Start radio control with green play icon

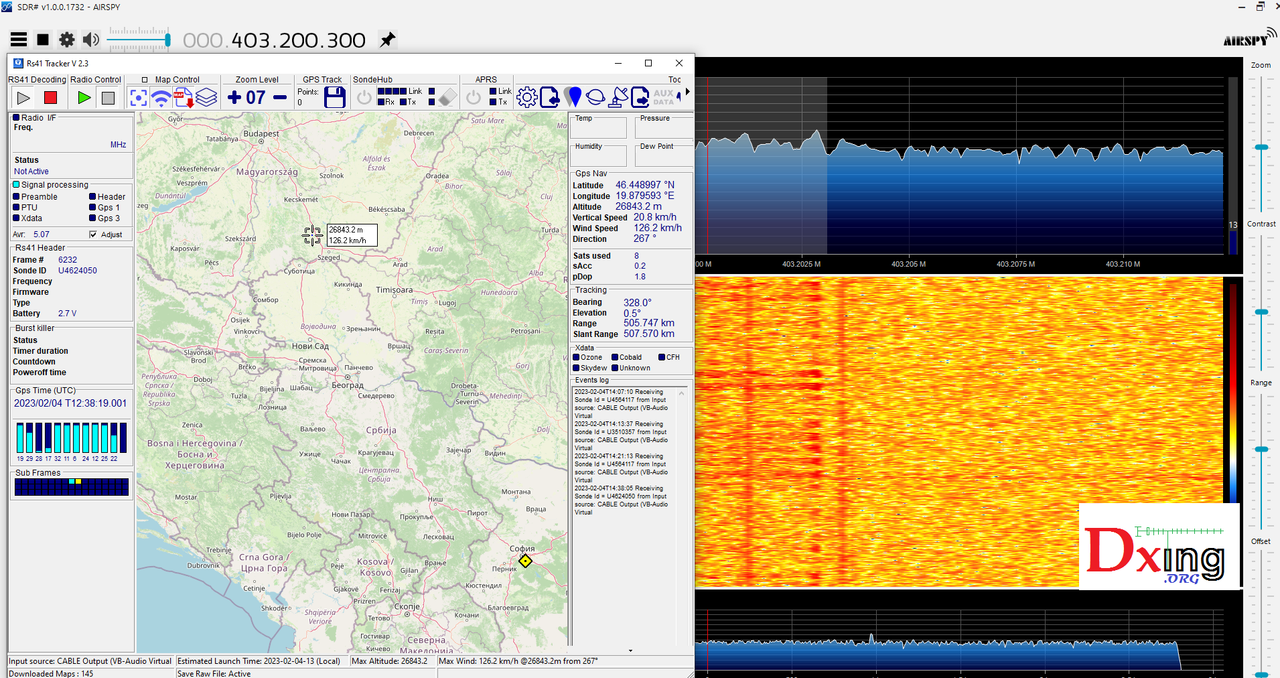pos(84,97)
